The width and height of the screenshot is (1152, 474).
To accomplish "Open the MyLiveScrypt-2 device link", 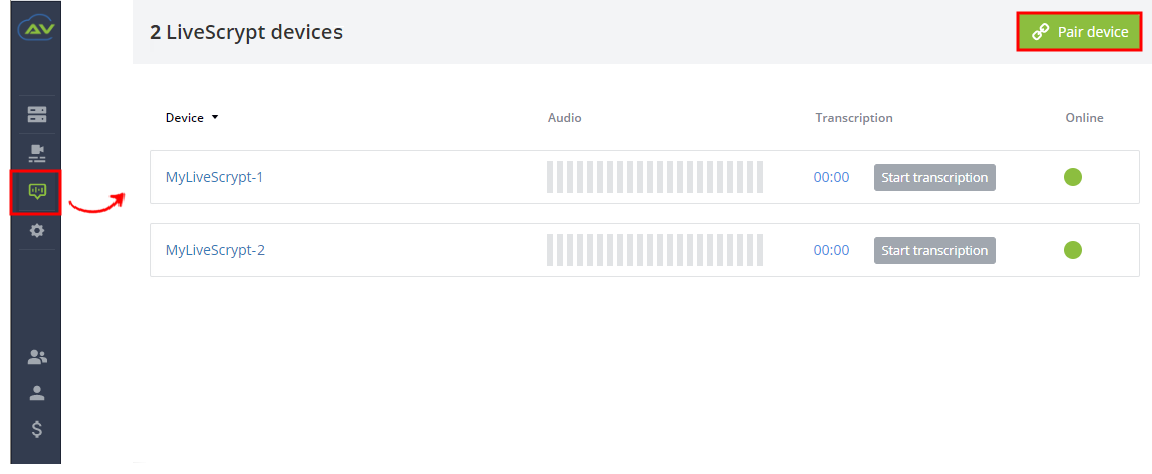I will coord(215,250).
